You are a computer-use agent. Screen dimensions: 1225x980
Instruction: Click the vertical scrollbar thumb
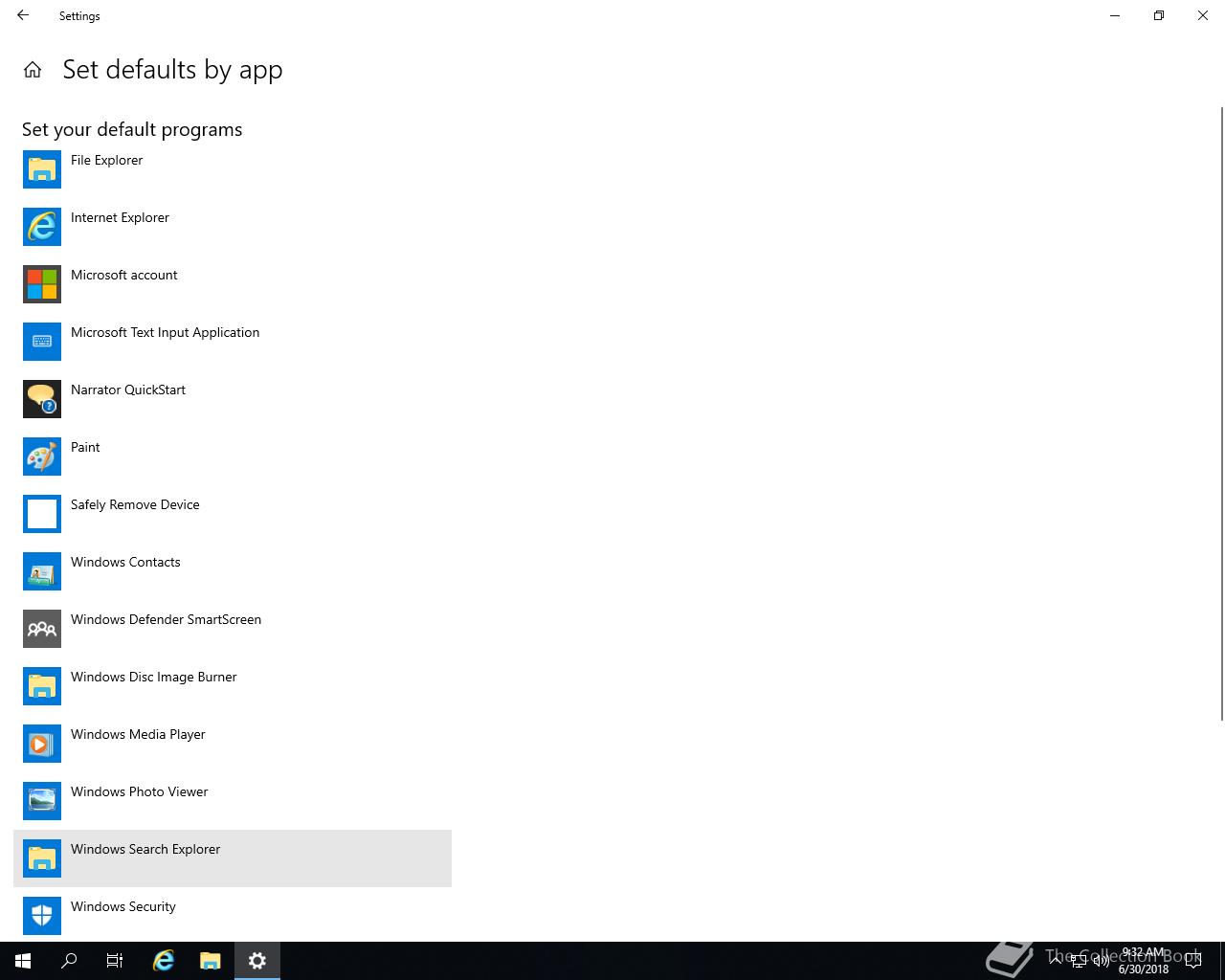pyautogui.click(x=1221, y=412)
